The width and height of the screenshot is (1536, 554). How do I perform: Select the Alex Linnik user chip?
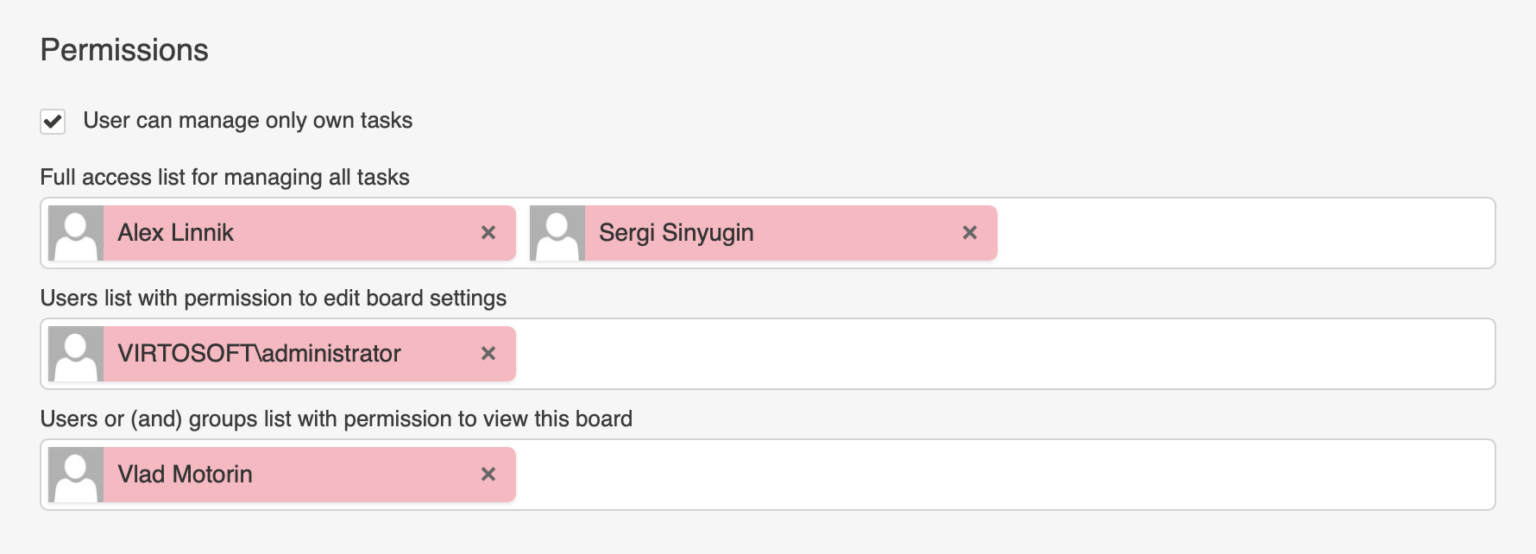click(x=282, y=233)
